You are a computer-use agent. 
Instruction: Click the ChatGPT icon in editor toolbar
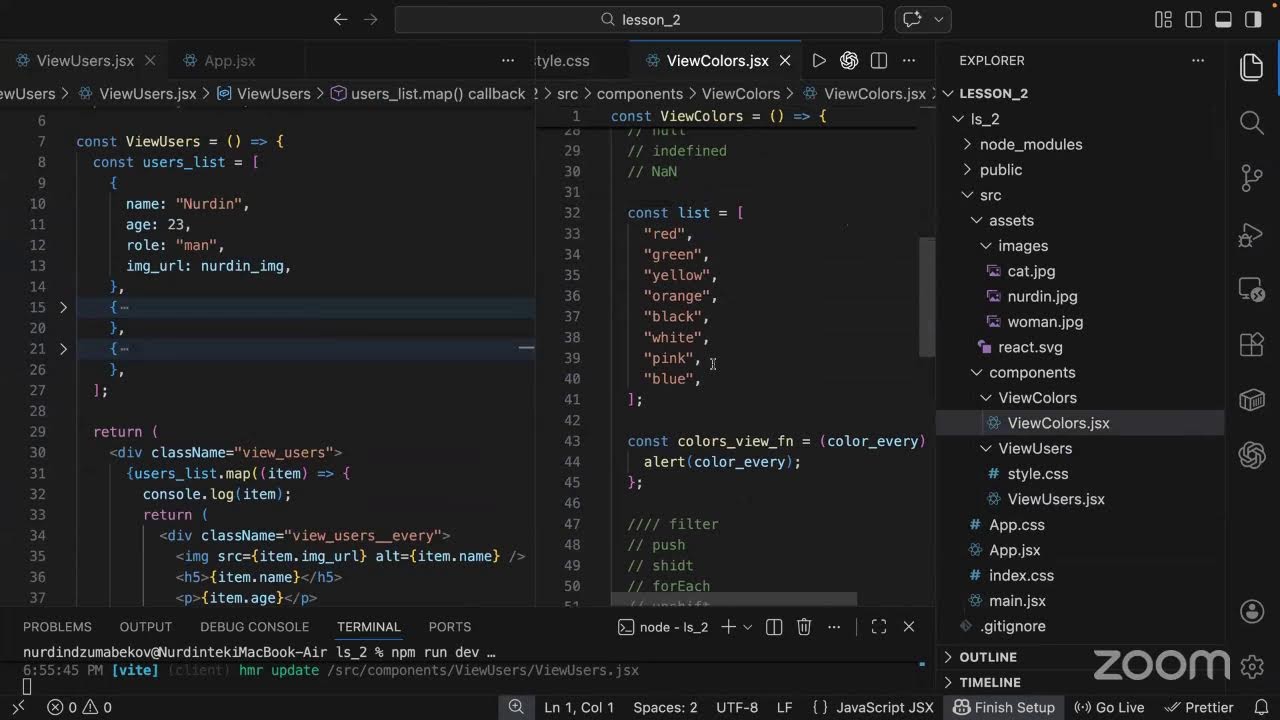849,61
